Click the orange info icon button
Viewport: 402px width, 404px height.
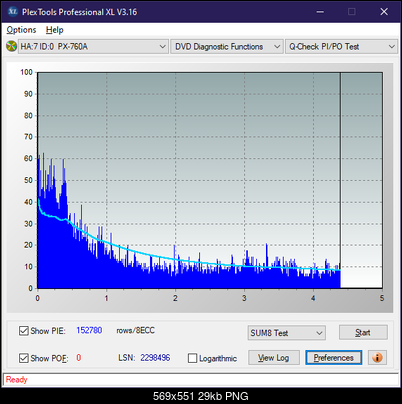377,358
